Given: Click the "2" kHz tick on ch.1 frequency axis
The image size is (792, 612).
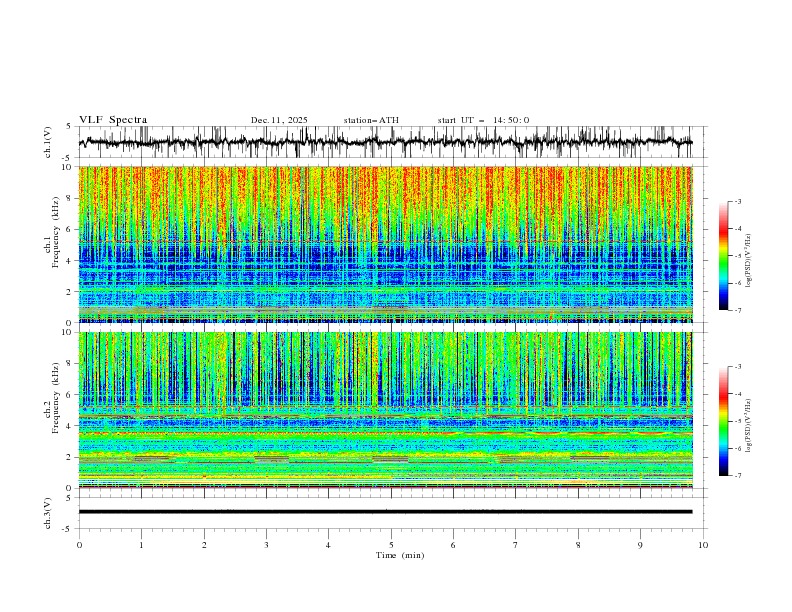Looking at the screenshot, I should click(x=71, y=291).
